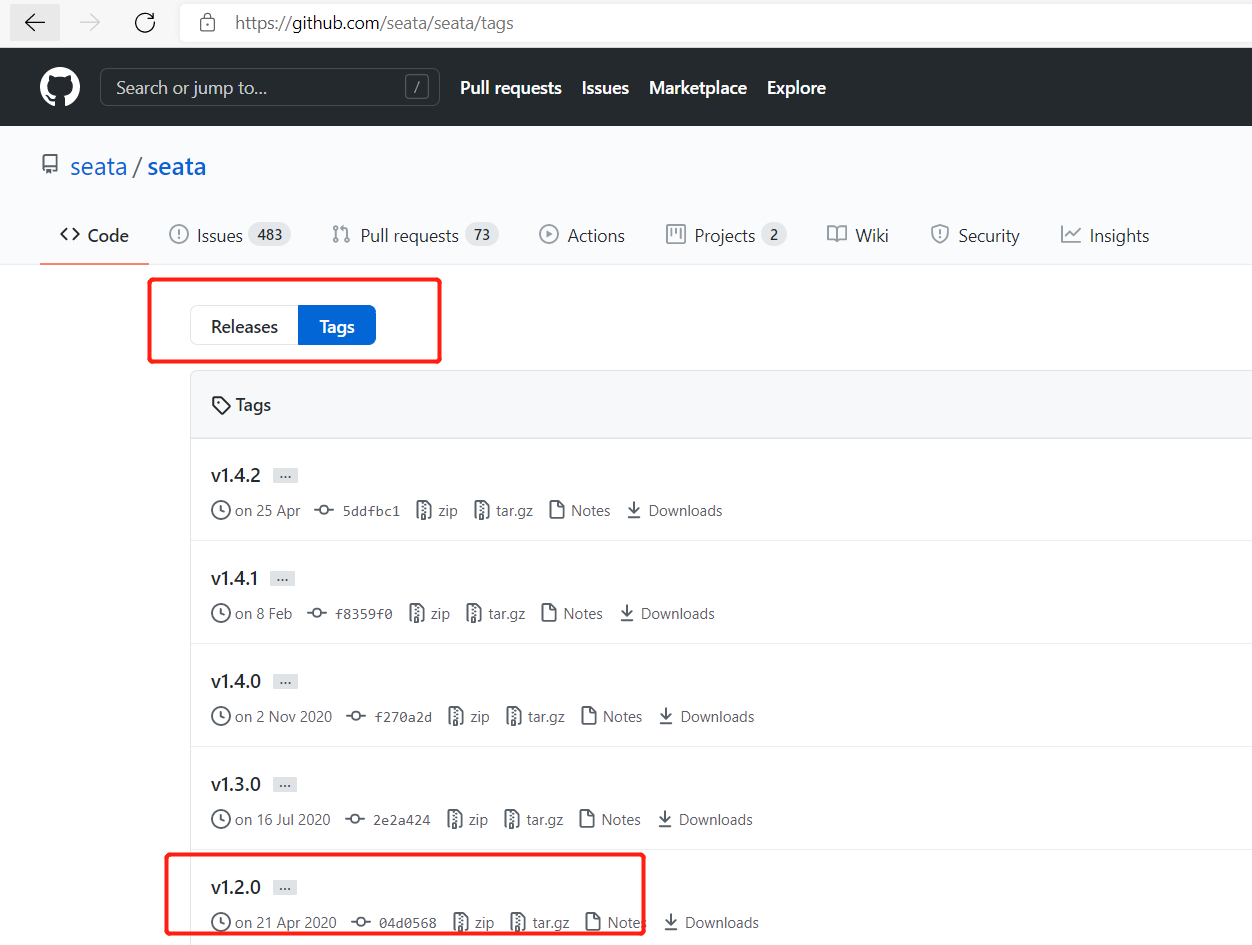Click the padlock site info icon

click(x=207, y=22)
